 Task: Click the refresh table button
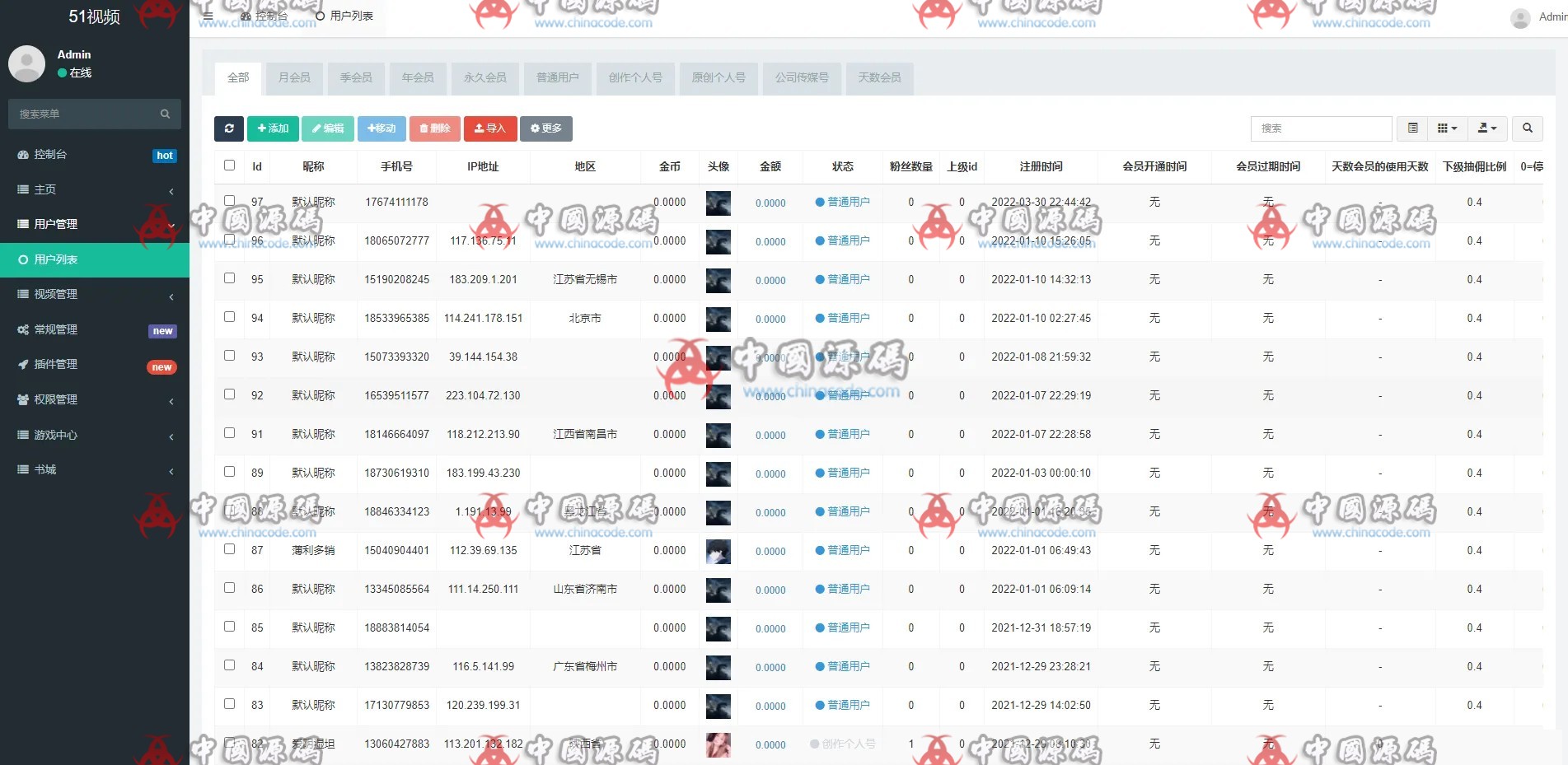click(229, 128)
